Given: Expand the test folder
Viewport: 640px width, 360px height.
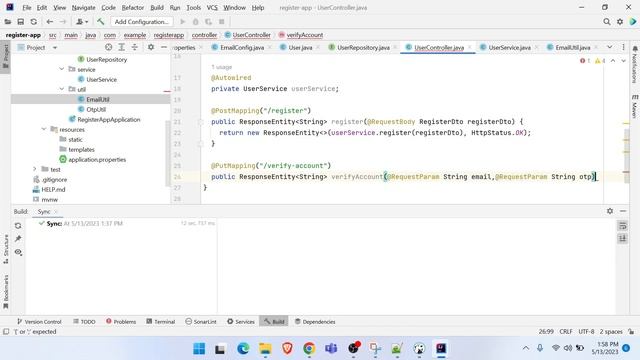Looking at the screenshot, I should point(35,169).
